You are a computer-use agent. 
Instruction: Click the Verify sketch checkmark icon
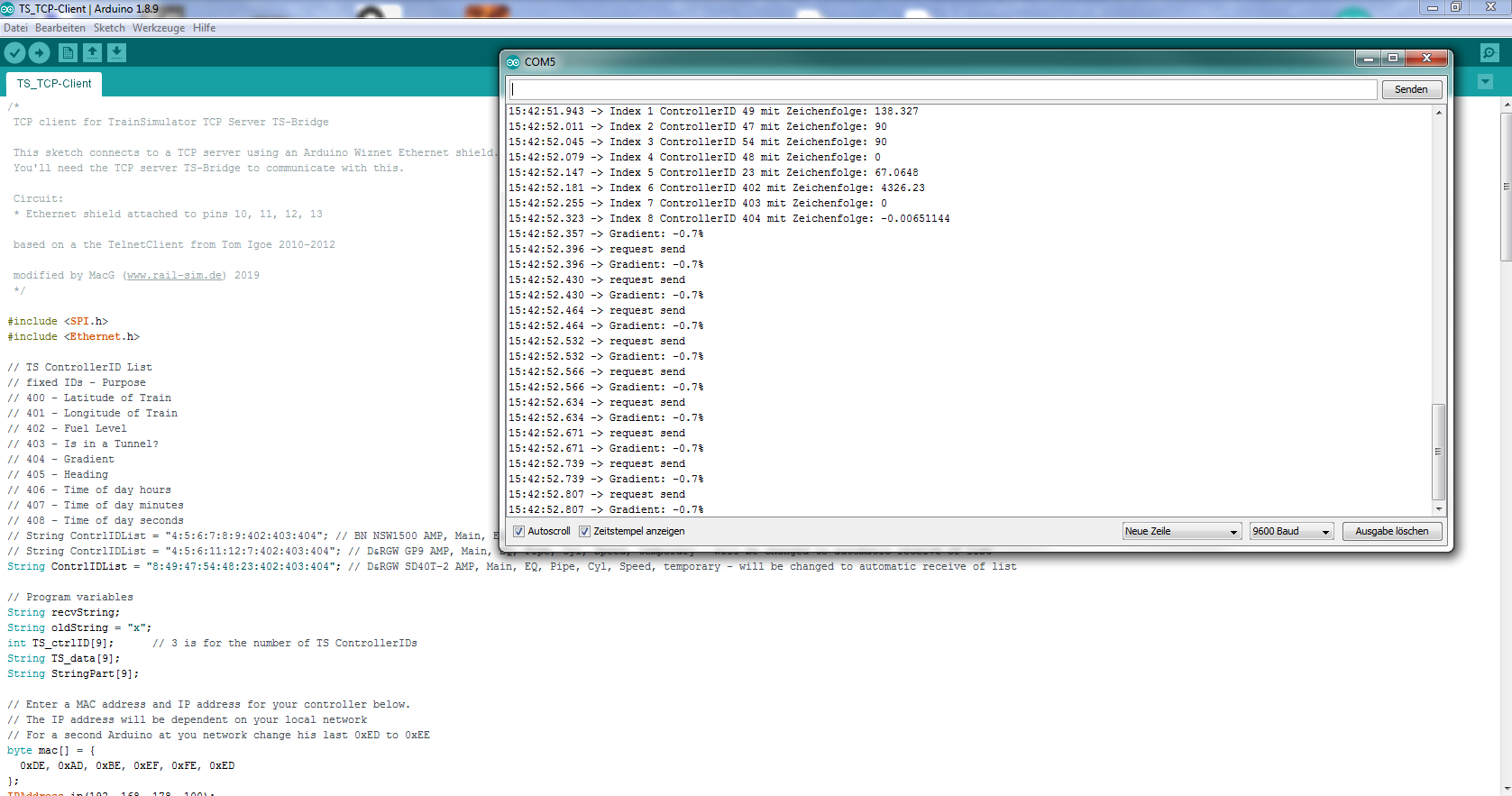point(14,53)
